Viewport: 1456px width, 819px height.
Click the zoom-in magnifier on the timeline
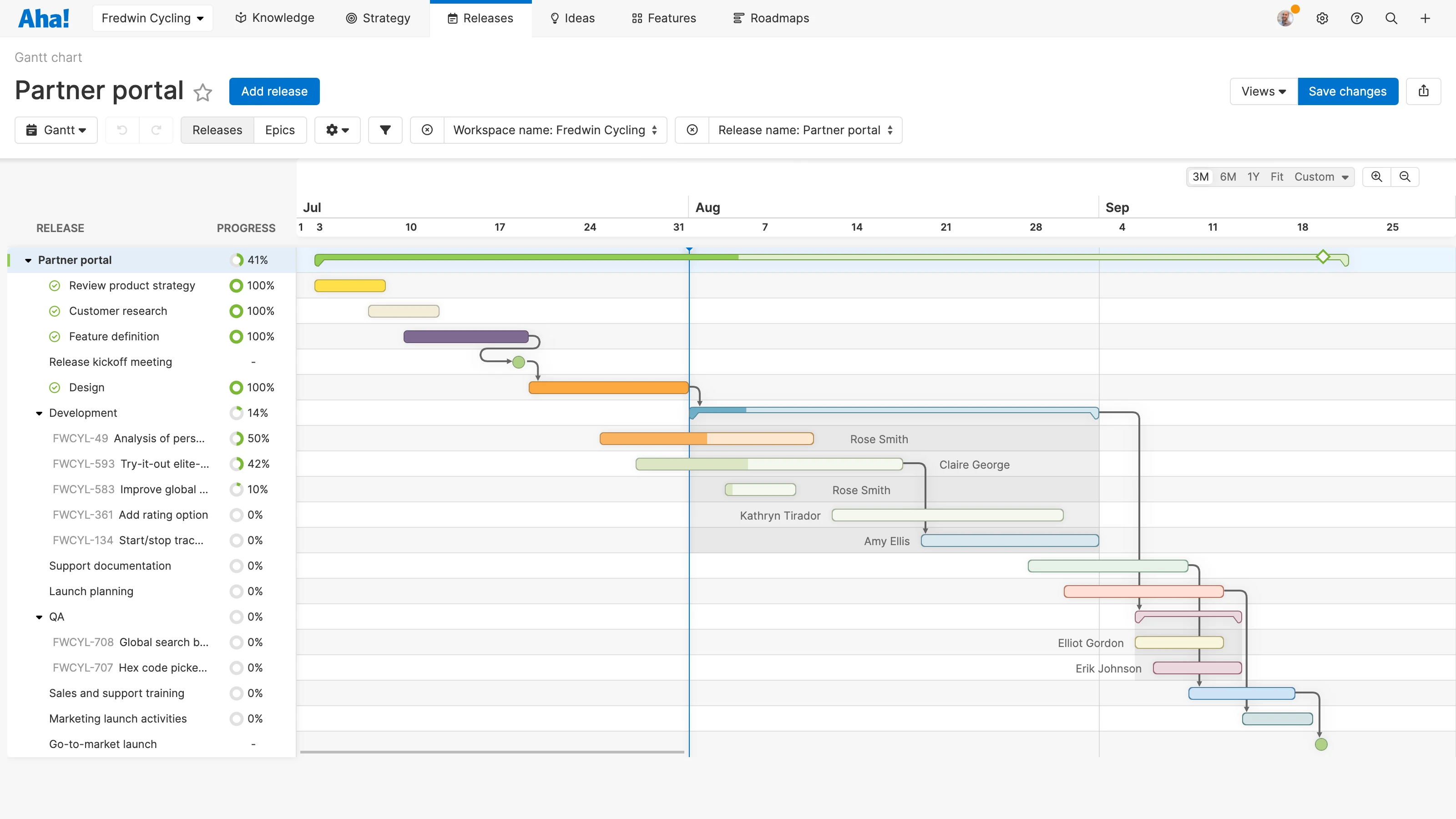(x=1377, y=177)
